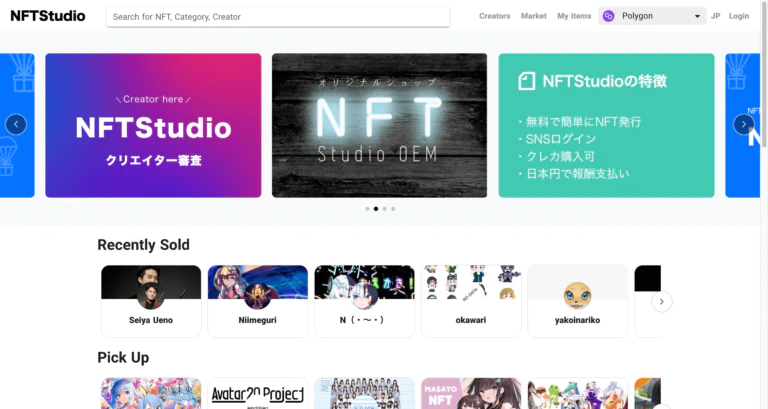
Task: Select the second carousel dot
Action: 376,209
